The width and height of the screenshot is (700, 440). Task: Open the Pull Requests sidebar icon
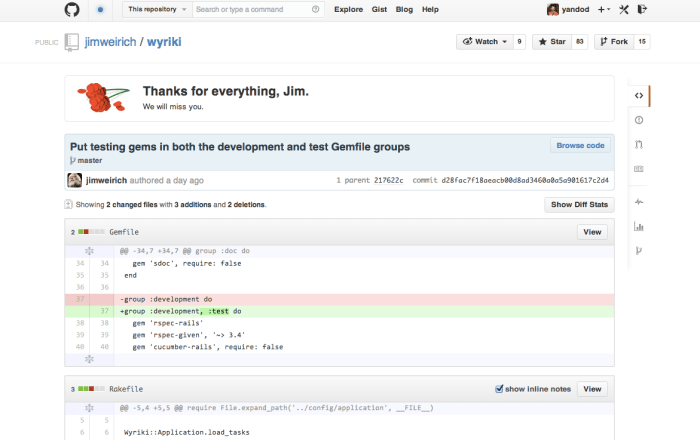(639, 145)
